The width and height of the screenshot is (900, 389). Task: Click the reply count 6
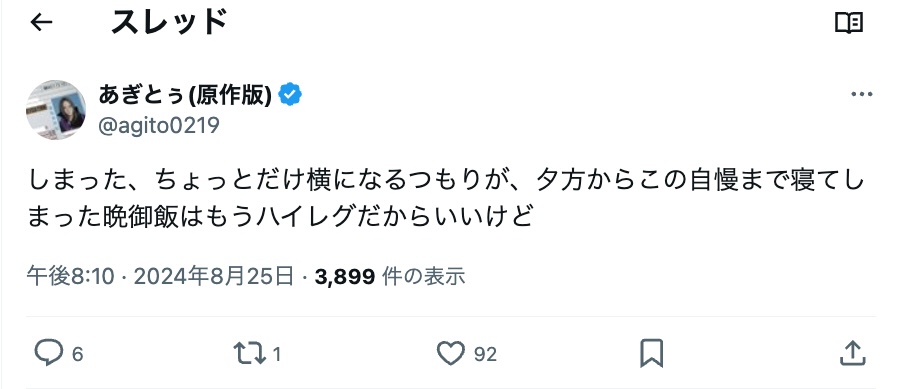(x=77, y=355)
